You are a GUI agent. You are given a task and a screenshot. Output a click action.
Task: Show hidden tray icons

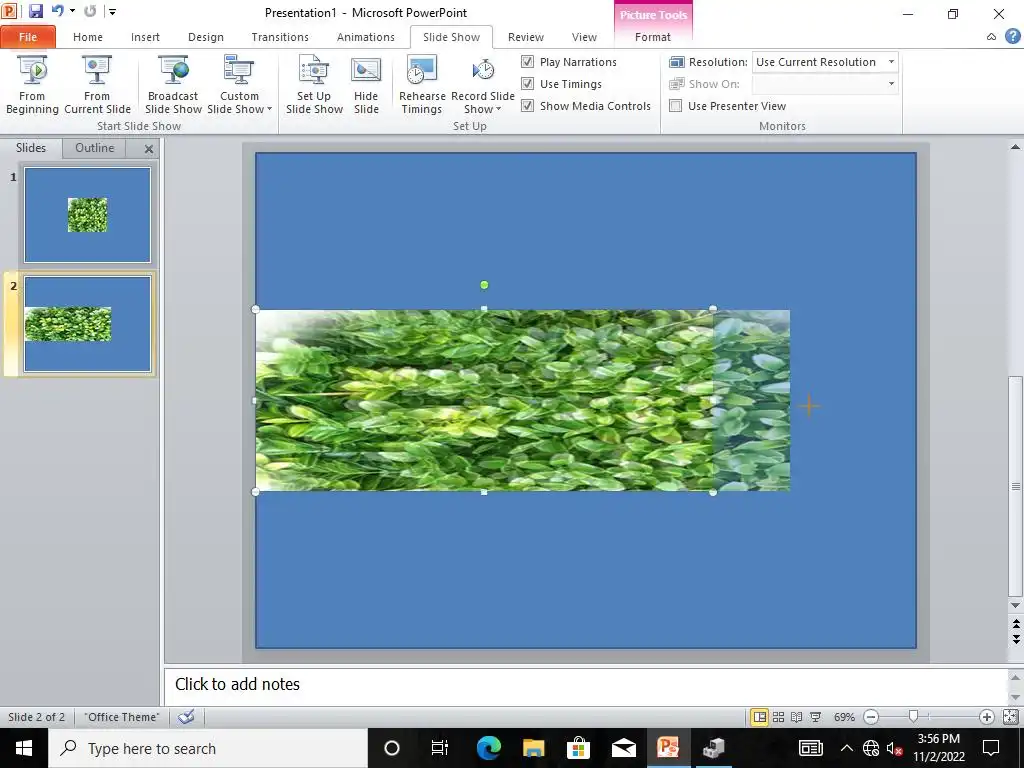(x=846, y=748)
